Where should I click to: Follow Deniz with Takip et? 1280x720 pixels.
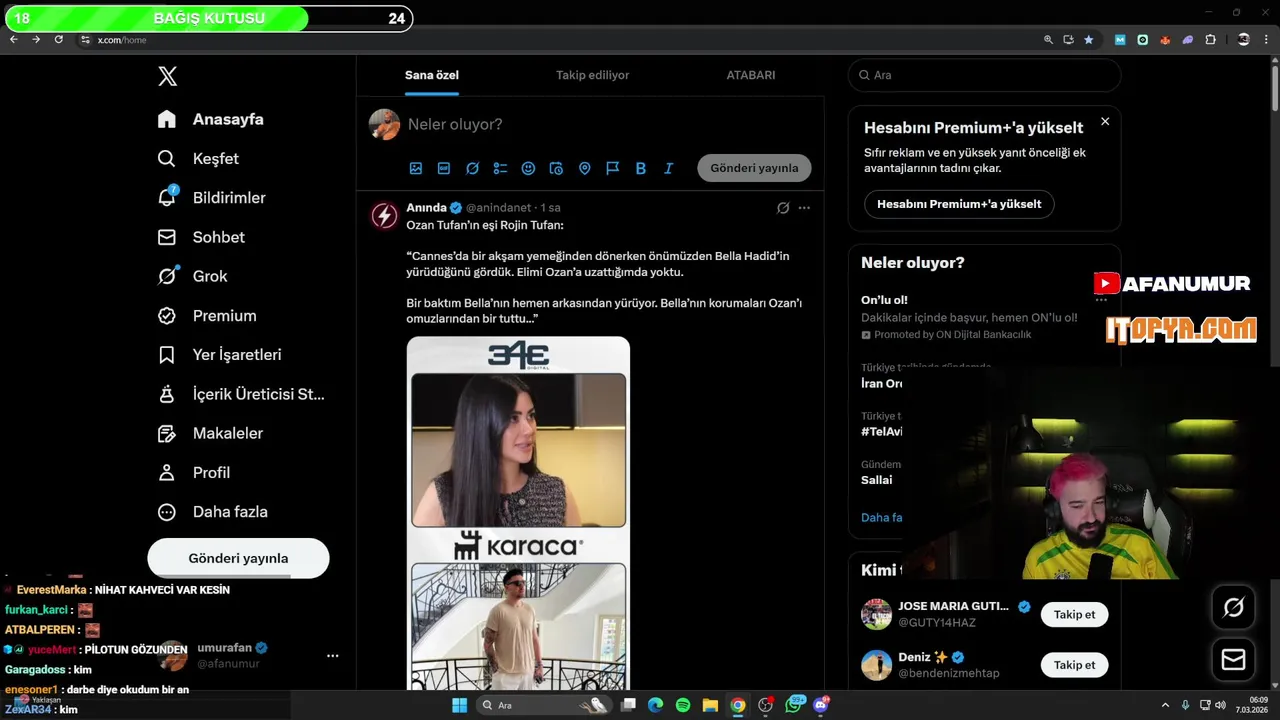click(1074, 665)
